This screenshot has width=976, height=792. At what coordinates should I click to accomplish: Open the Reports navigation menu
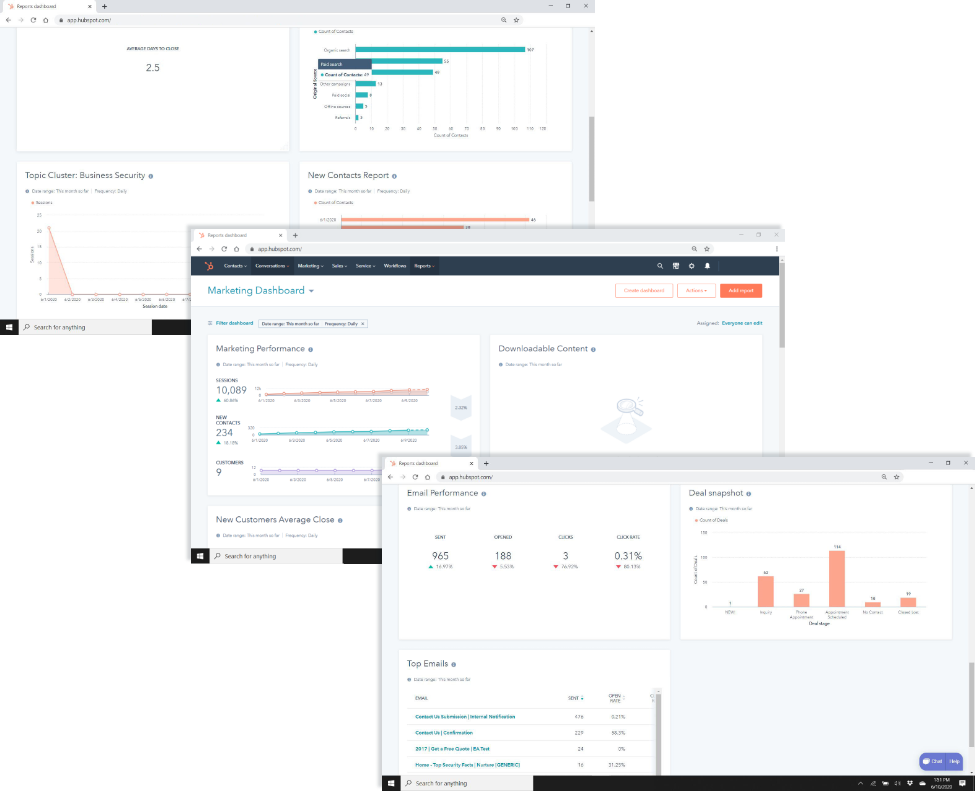[424, 266]
